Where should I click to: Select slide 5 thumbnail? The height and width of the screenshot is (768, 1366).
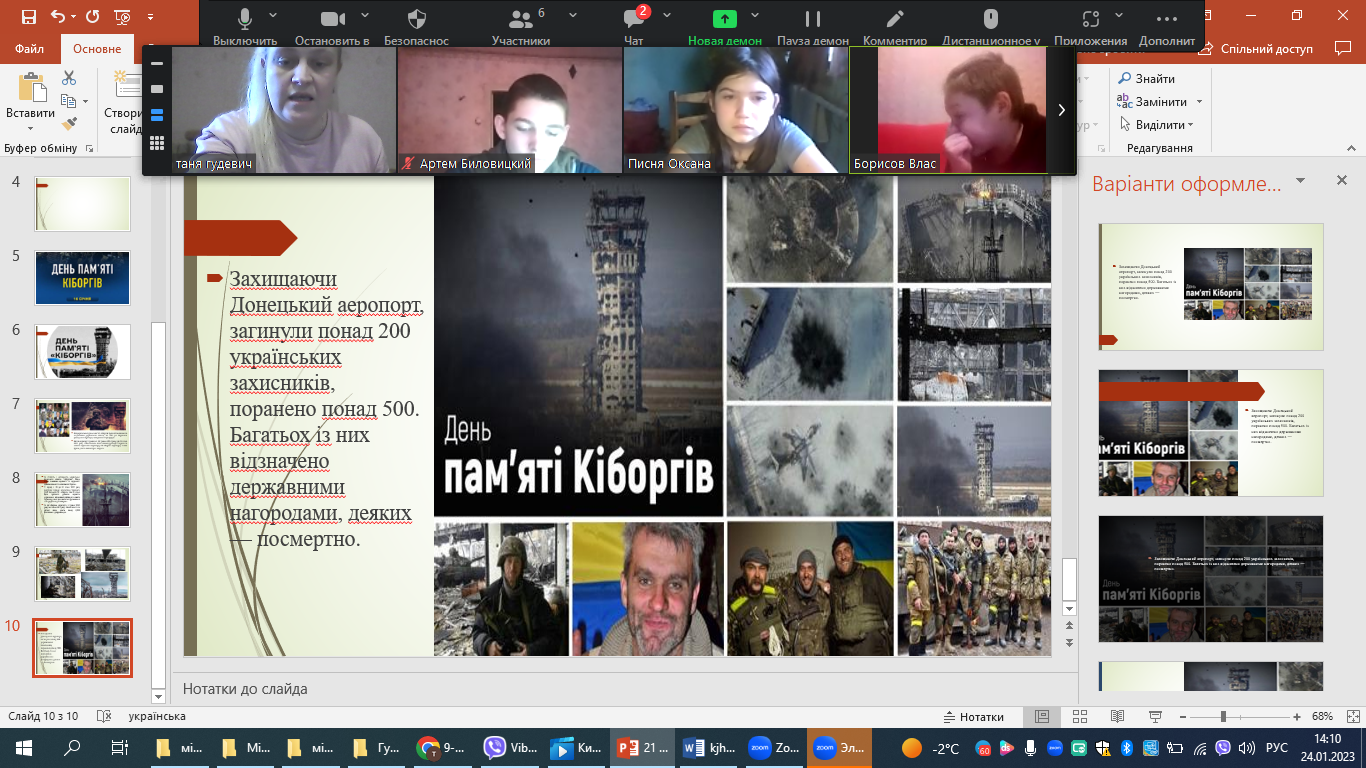point(82,277)
